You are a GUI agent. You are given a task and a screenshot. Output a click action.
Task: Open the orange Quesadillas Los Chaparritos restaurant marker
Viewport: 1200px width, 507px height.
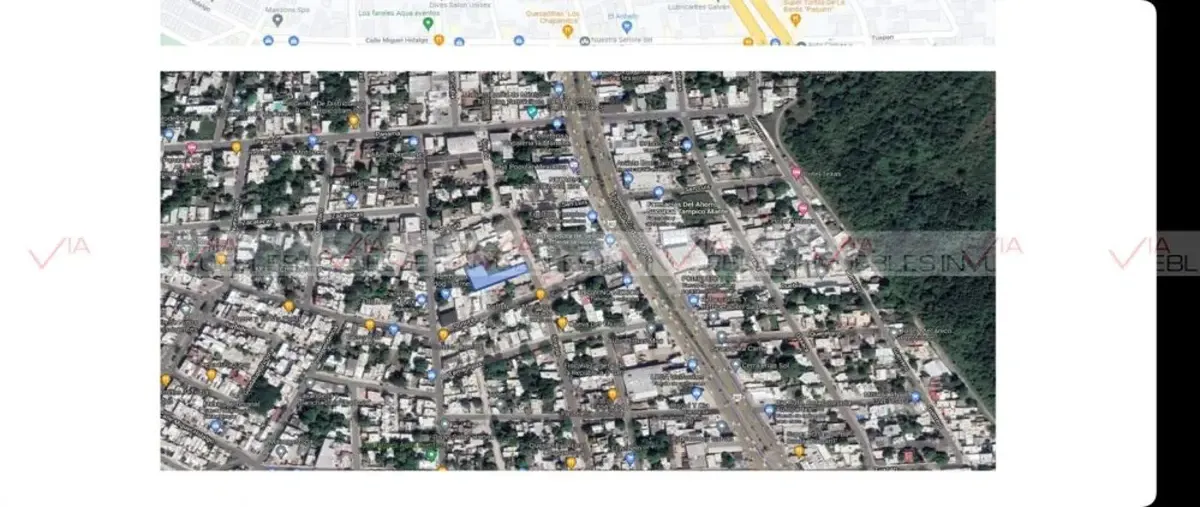pos(567,30)
